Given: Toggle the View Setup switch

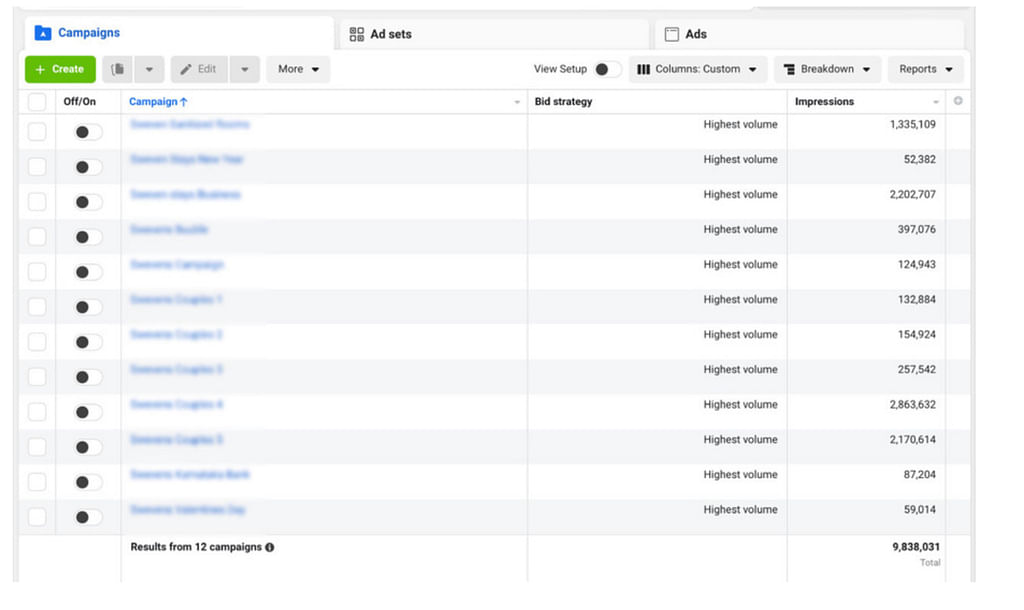Looking at the screenshot, I should coord(606,69).
